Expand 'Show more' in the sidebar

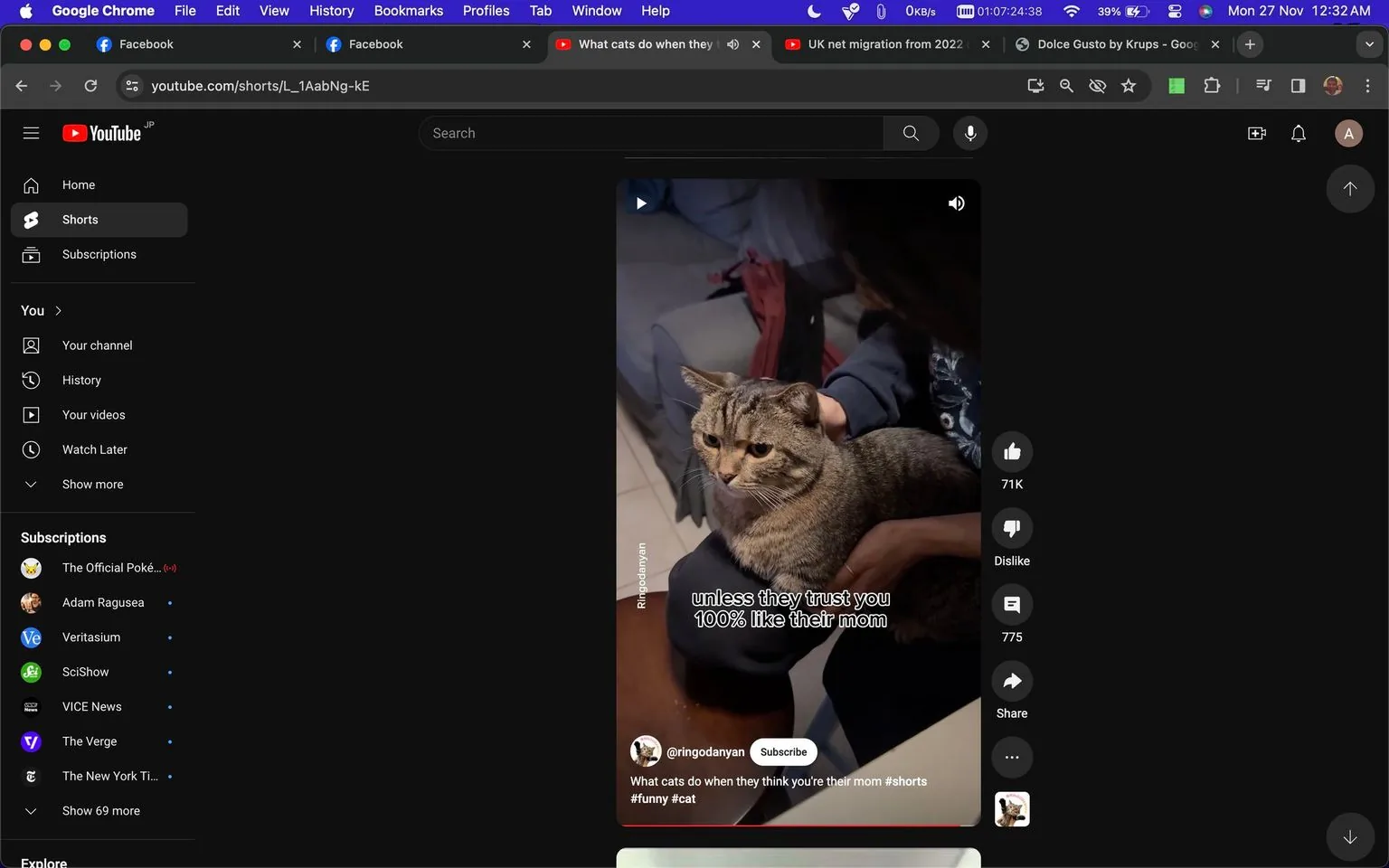tap(91, 484)
